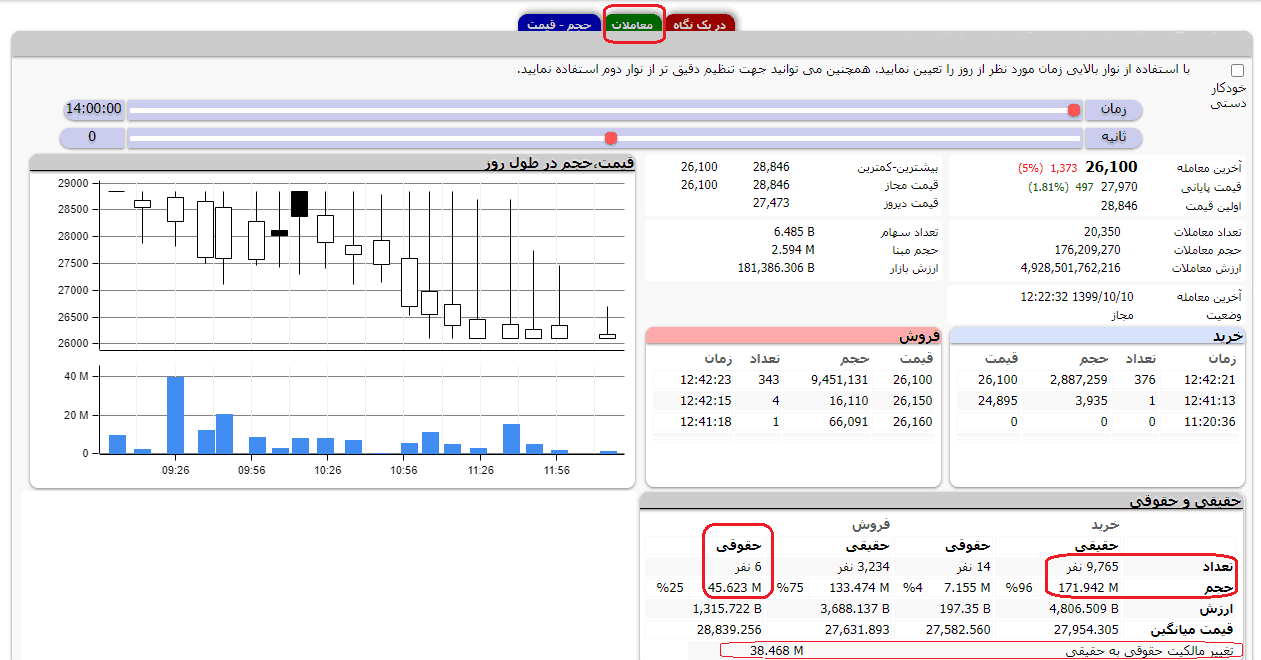Select the buy order priced 24,895
This screenshot has height=660, width=1261.
point(1098,401)
